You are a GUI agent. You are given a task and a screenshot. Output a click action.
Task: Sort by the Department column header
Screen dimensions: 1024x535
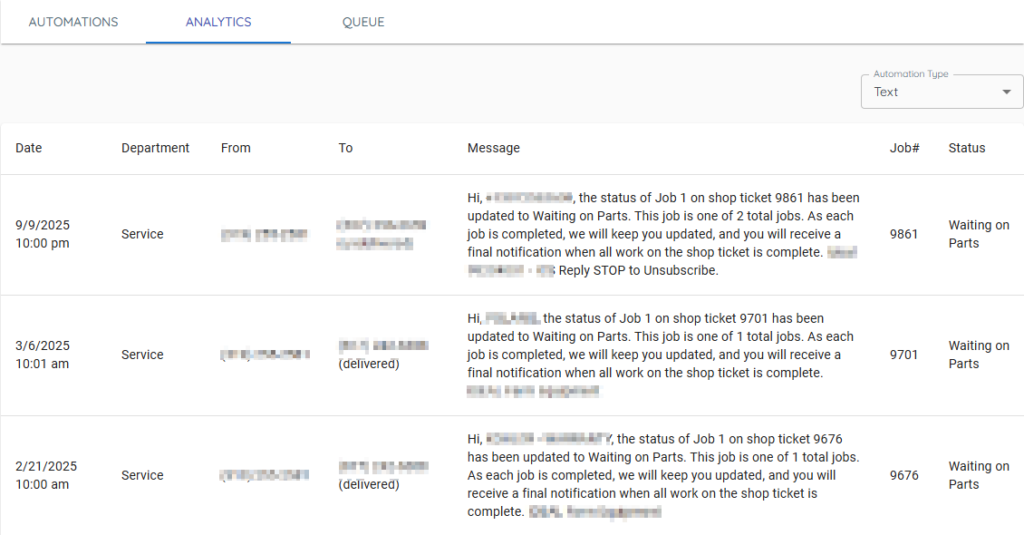point(155,148)
